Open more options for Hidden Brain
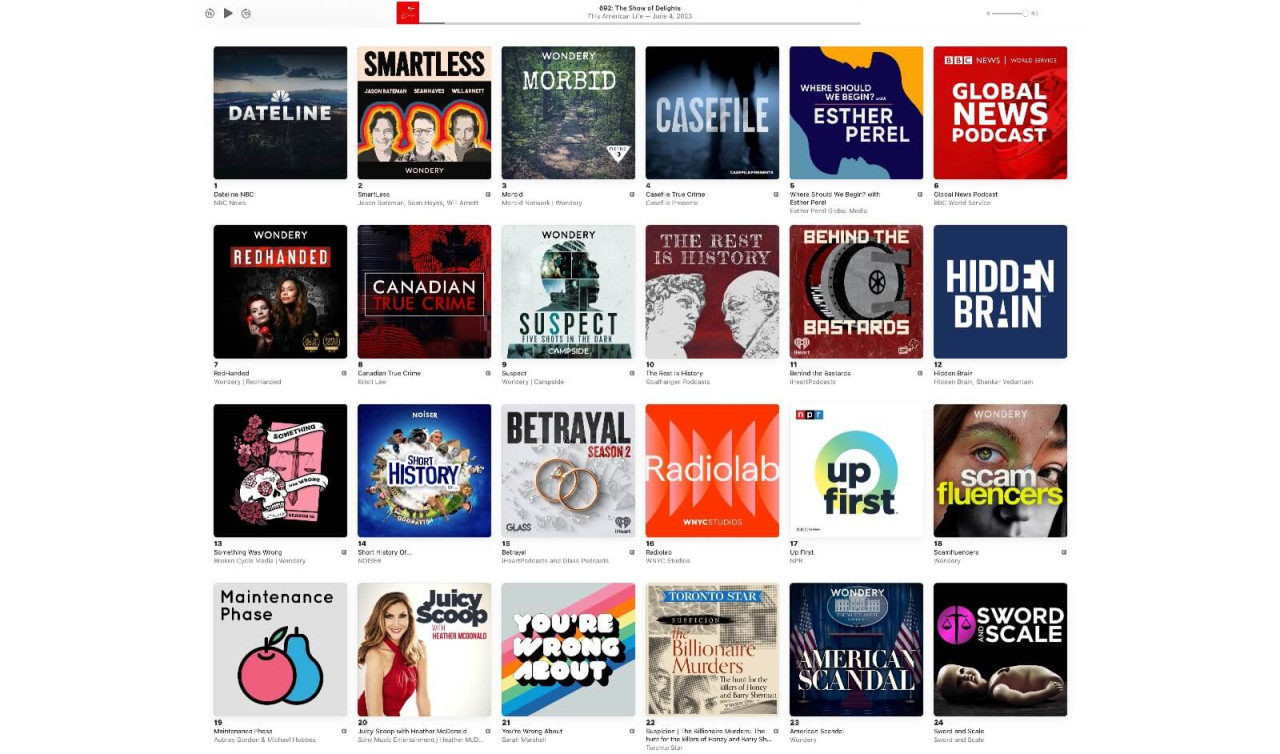The image size is (1280, 754). pos(1064,373)
